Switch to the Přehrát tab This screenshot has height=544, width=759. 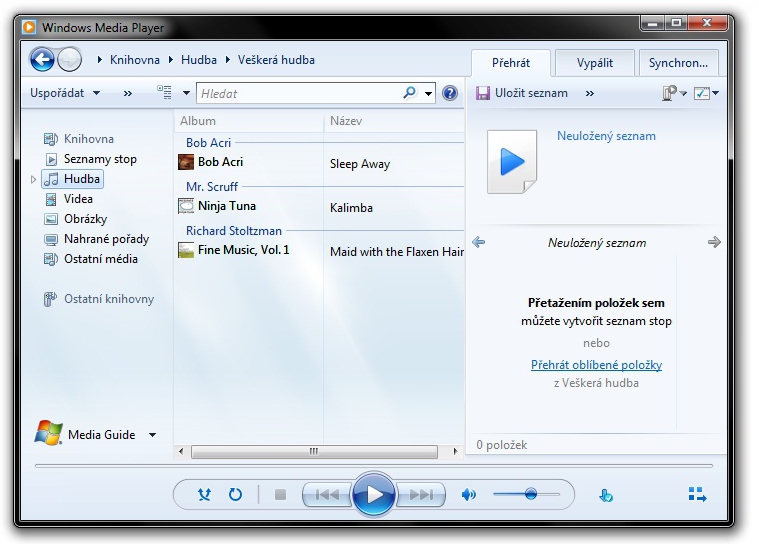[x=511, y=63]
